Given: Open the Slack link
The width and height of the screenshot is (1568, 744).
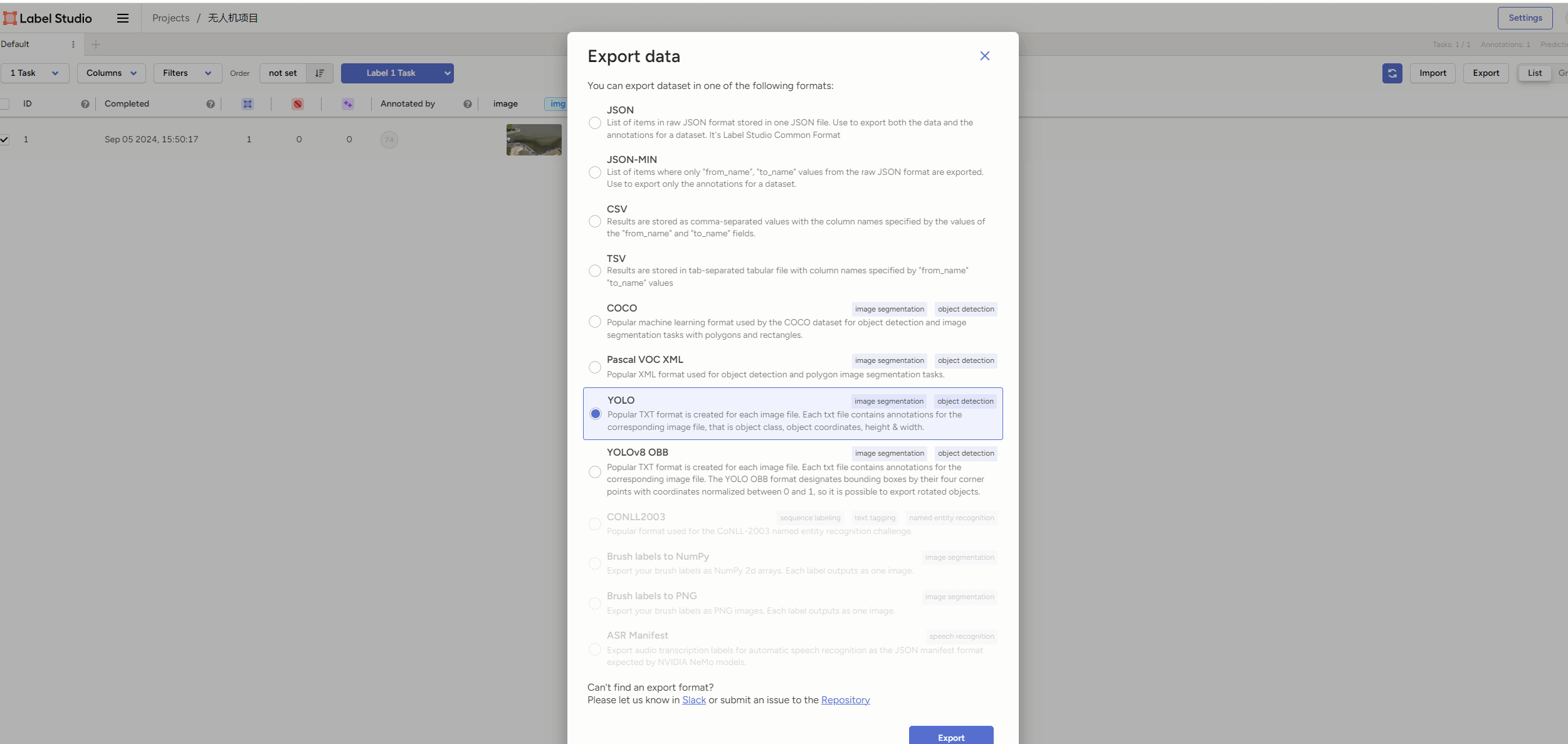Looking at the screenshot, I should [x=693, y=700].
